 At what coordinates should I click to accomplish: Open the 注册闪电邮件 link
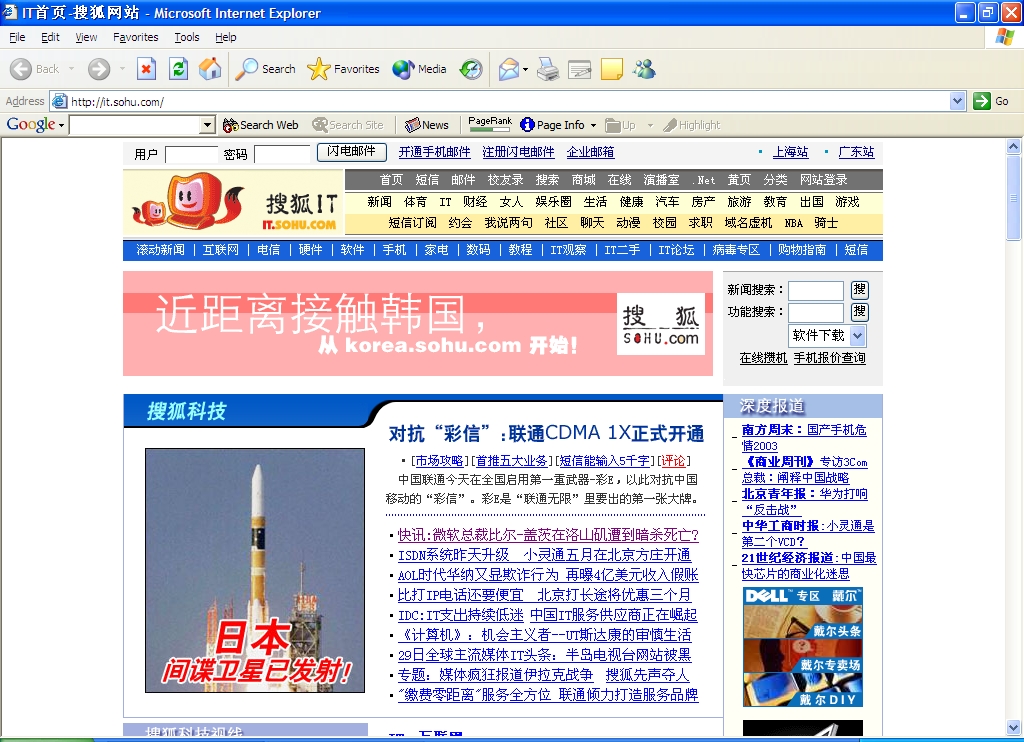(x=518, y=152)
